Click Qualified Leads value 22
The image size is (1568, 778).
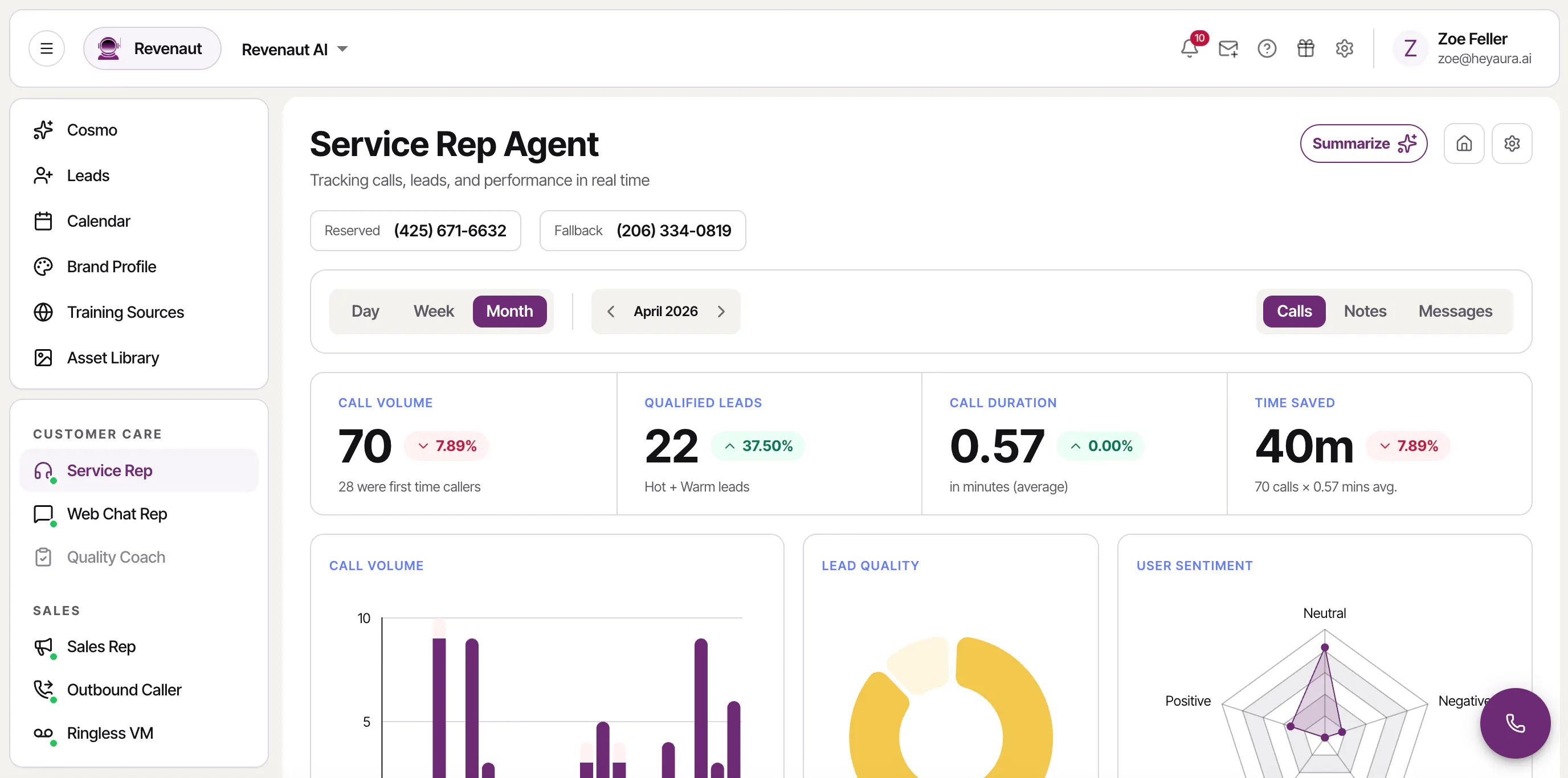click(671, 446)
